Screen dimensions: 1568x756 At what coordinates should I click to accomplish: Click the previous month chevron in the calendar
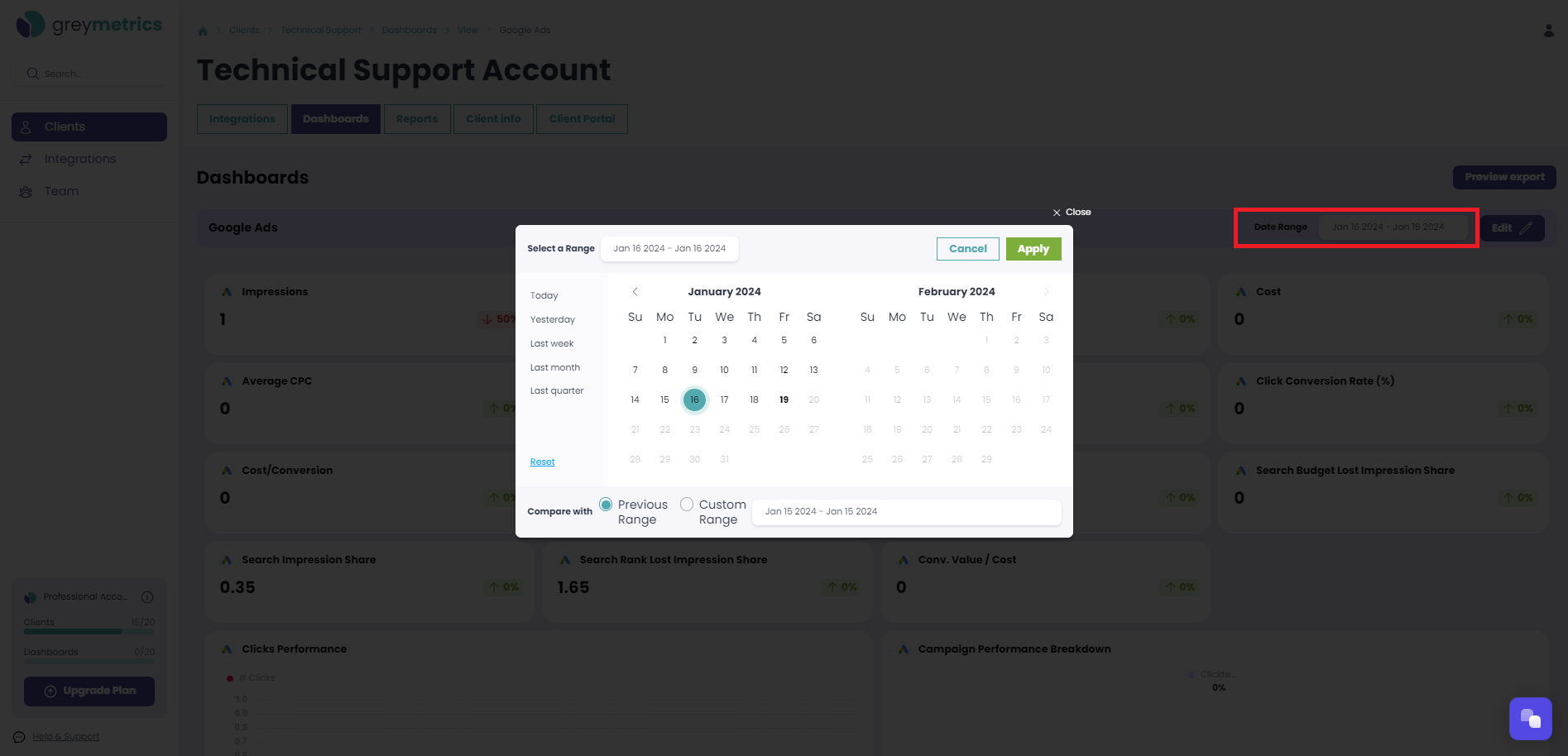click(x=635, y=291)
